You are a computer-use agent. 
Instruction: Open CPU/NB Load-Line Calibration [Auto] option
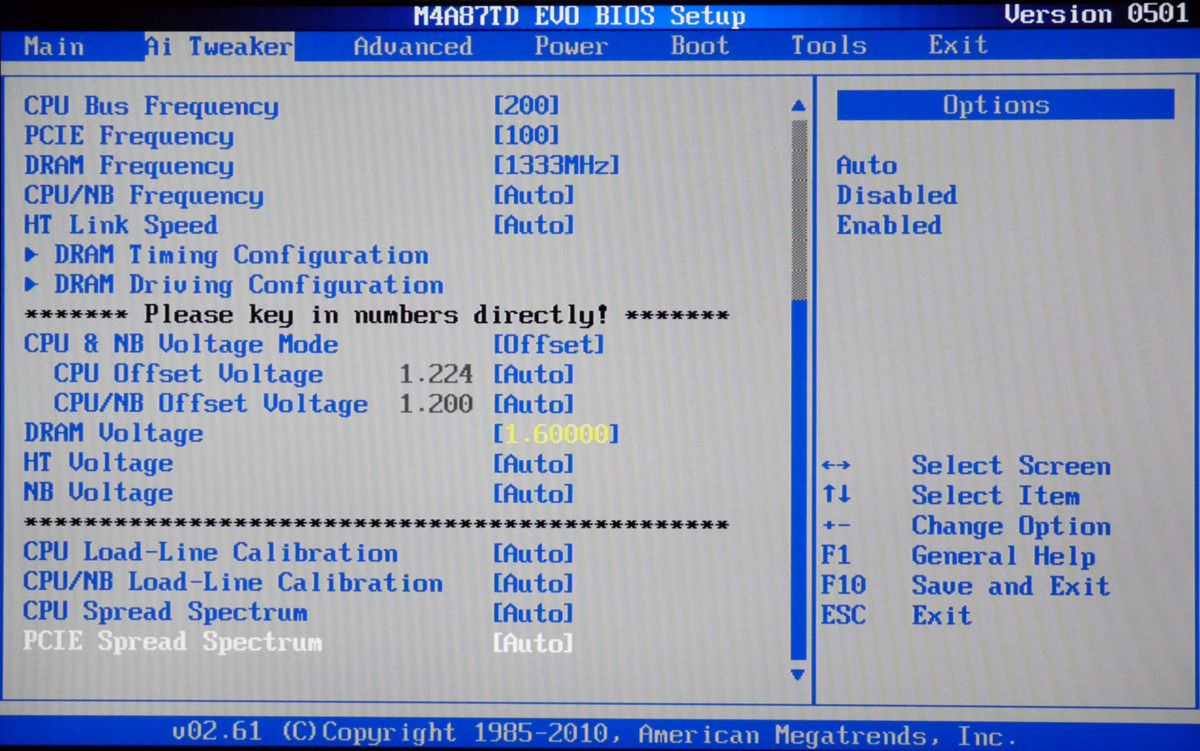[534, 583]
